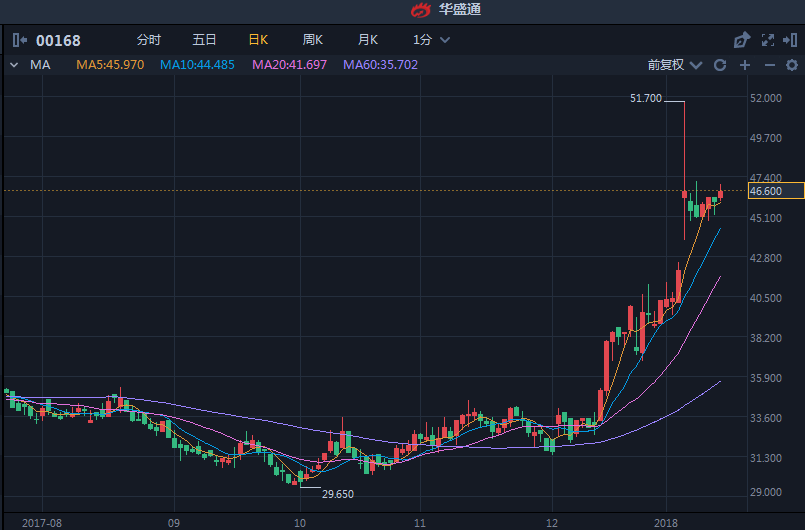Click the share chart icon
805x530 pixels.
click(x=741, y=40)
